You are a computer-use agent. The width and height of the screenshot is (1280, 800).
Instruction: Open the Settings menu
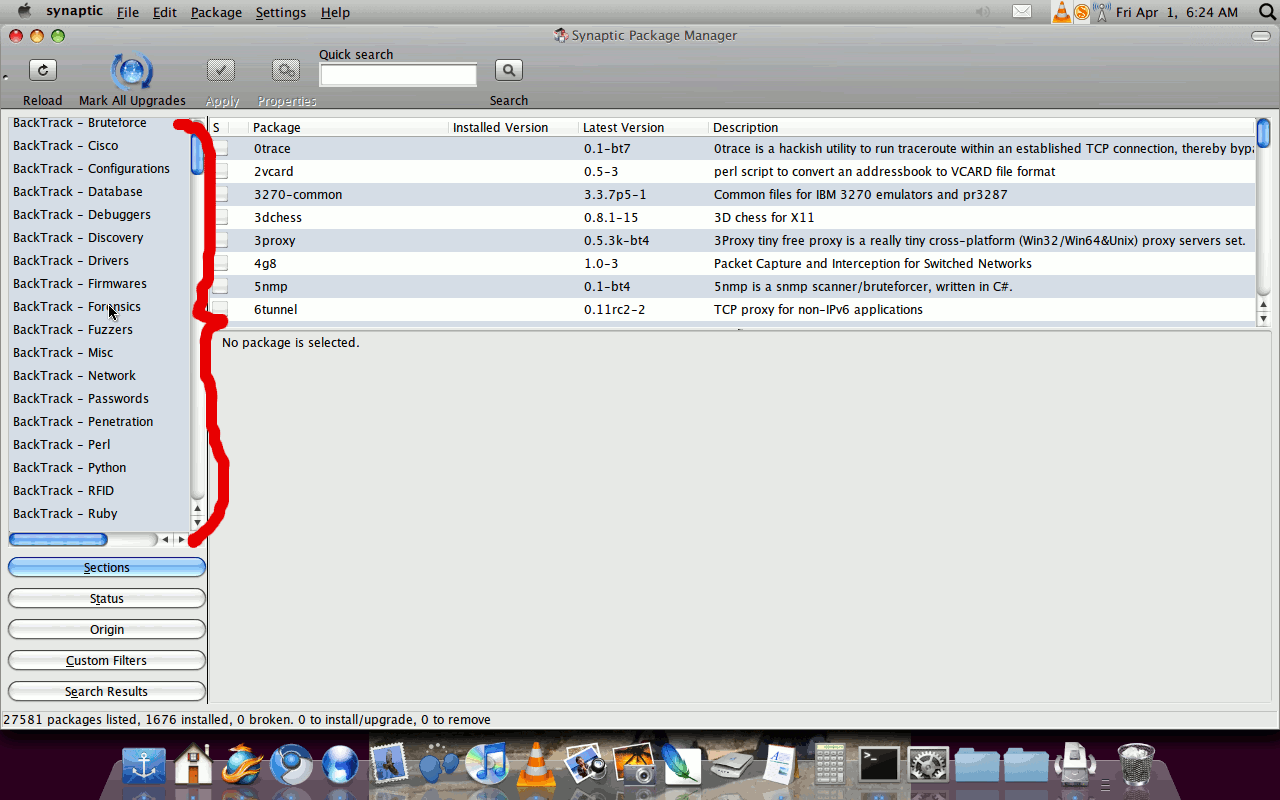click(281, 12)
